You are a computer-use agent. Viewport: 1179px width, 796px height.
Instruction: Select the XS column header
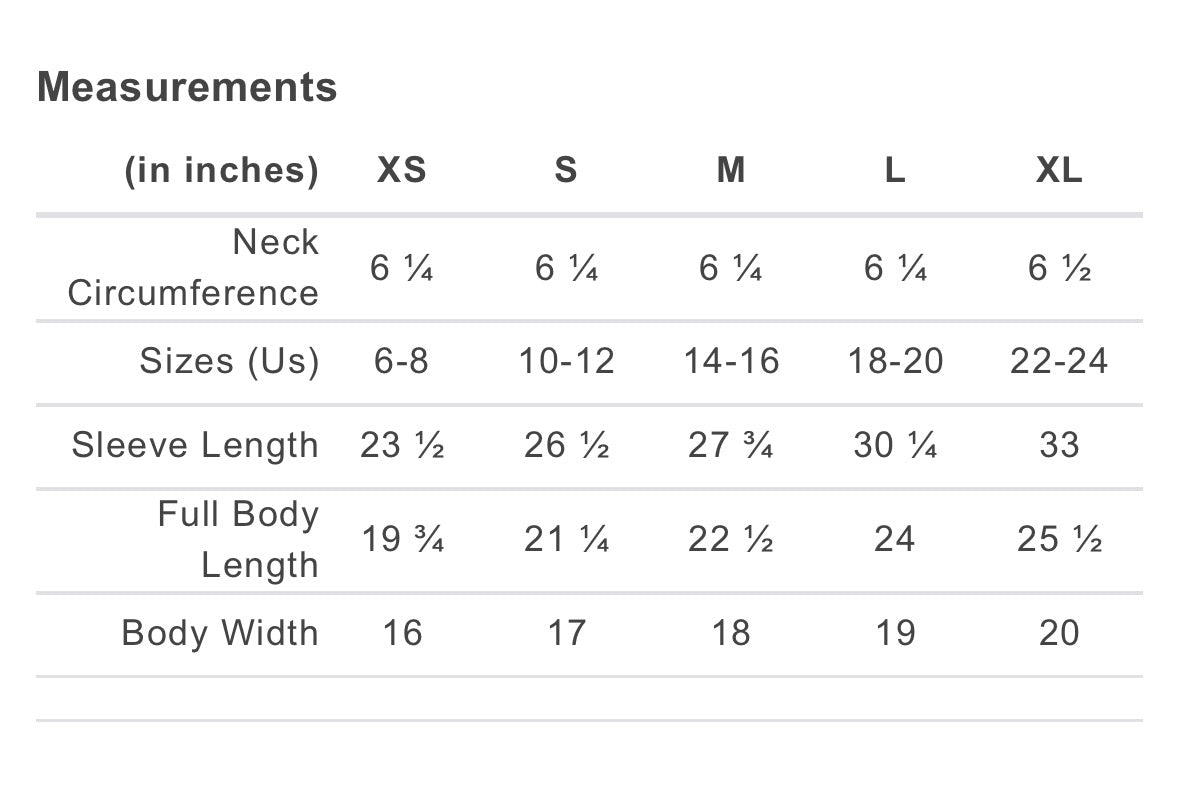tap(402, 170)
